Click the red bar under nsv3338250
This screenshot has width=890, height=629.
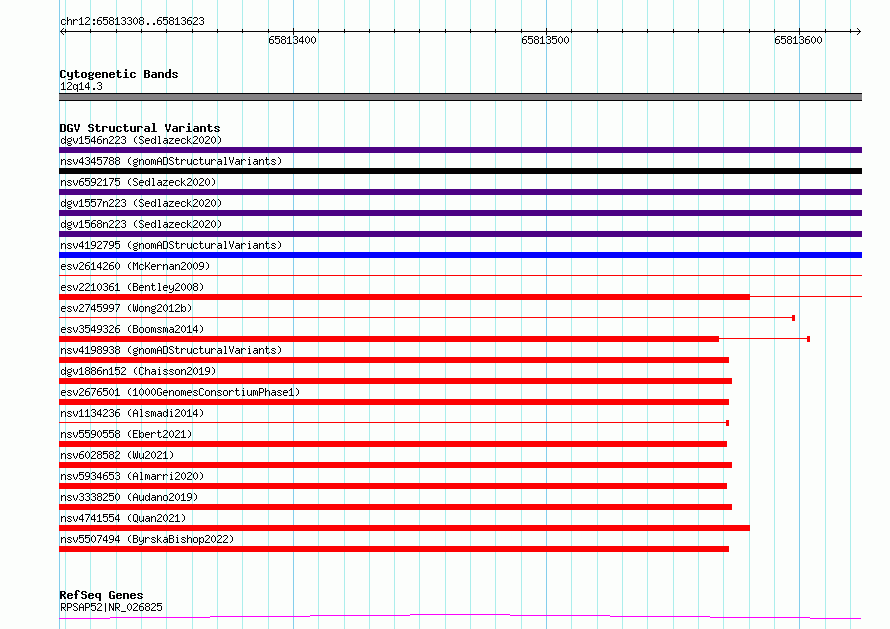[396, 507]
